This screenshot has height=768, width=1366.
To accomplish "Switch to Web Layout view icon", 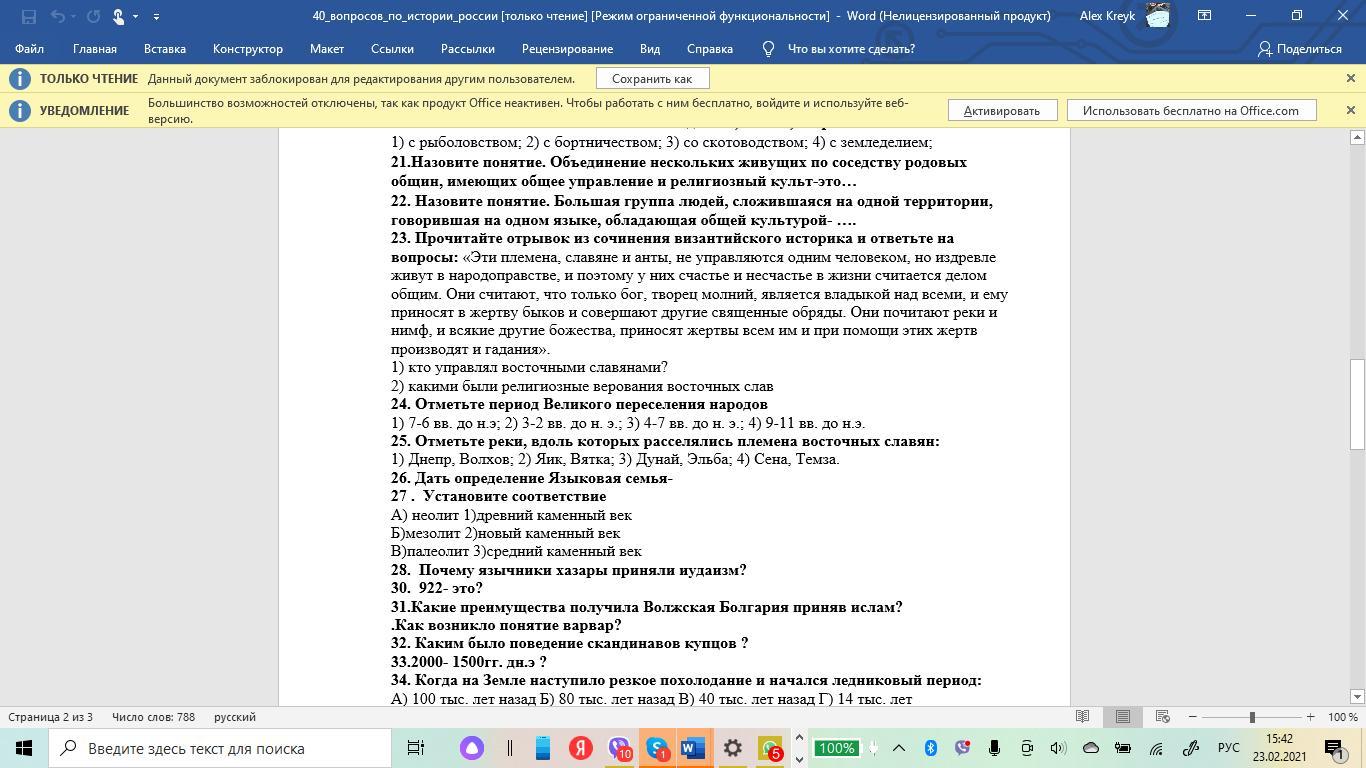I will point(1163,717).
